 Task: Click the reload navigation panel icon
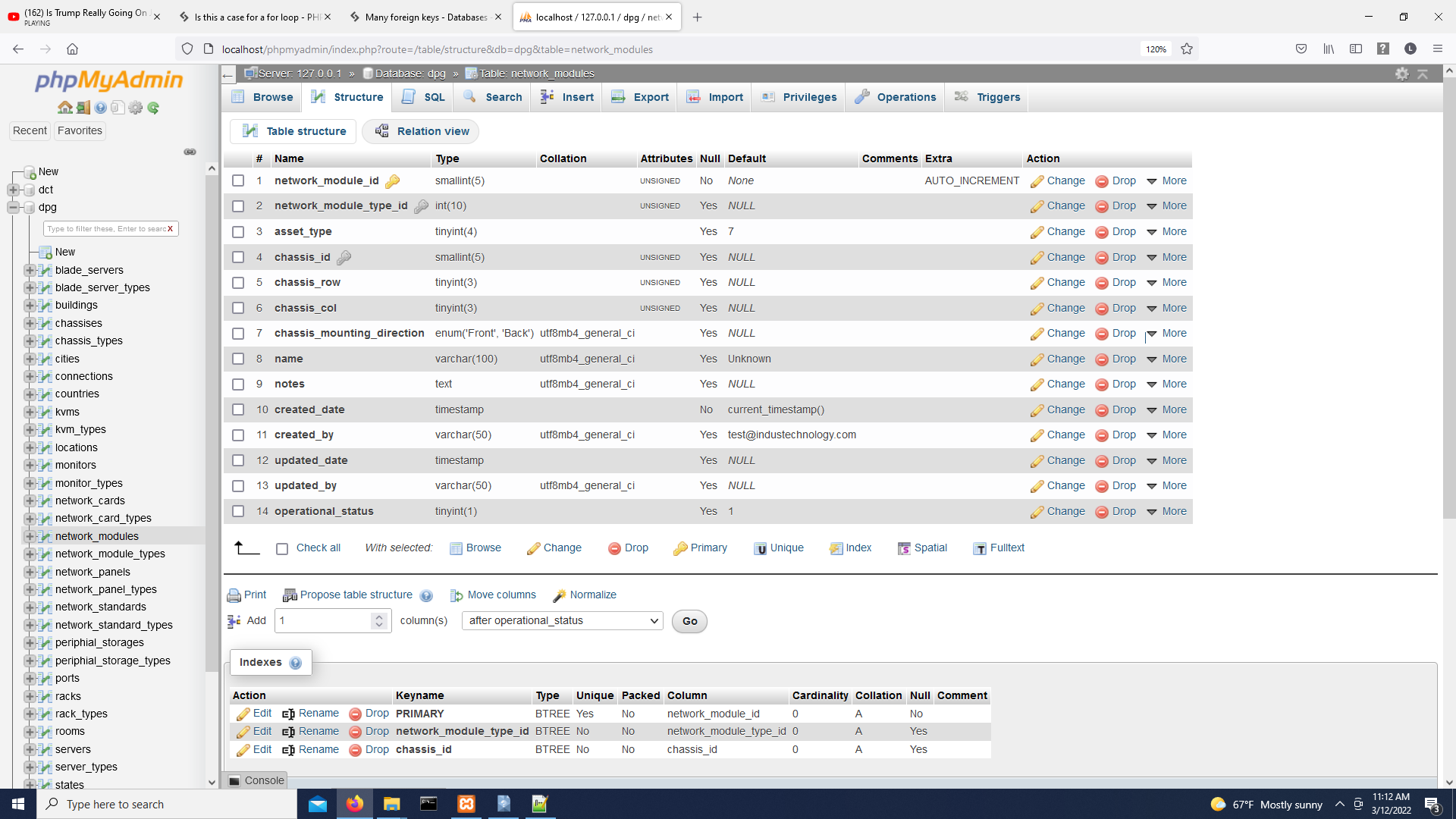point(154,108)
